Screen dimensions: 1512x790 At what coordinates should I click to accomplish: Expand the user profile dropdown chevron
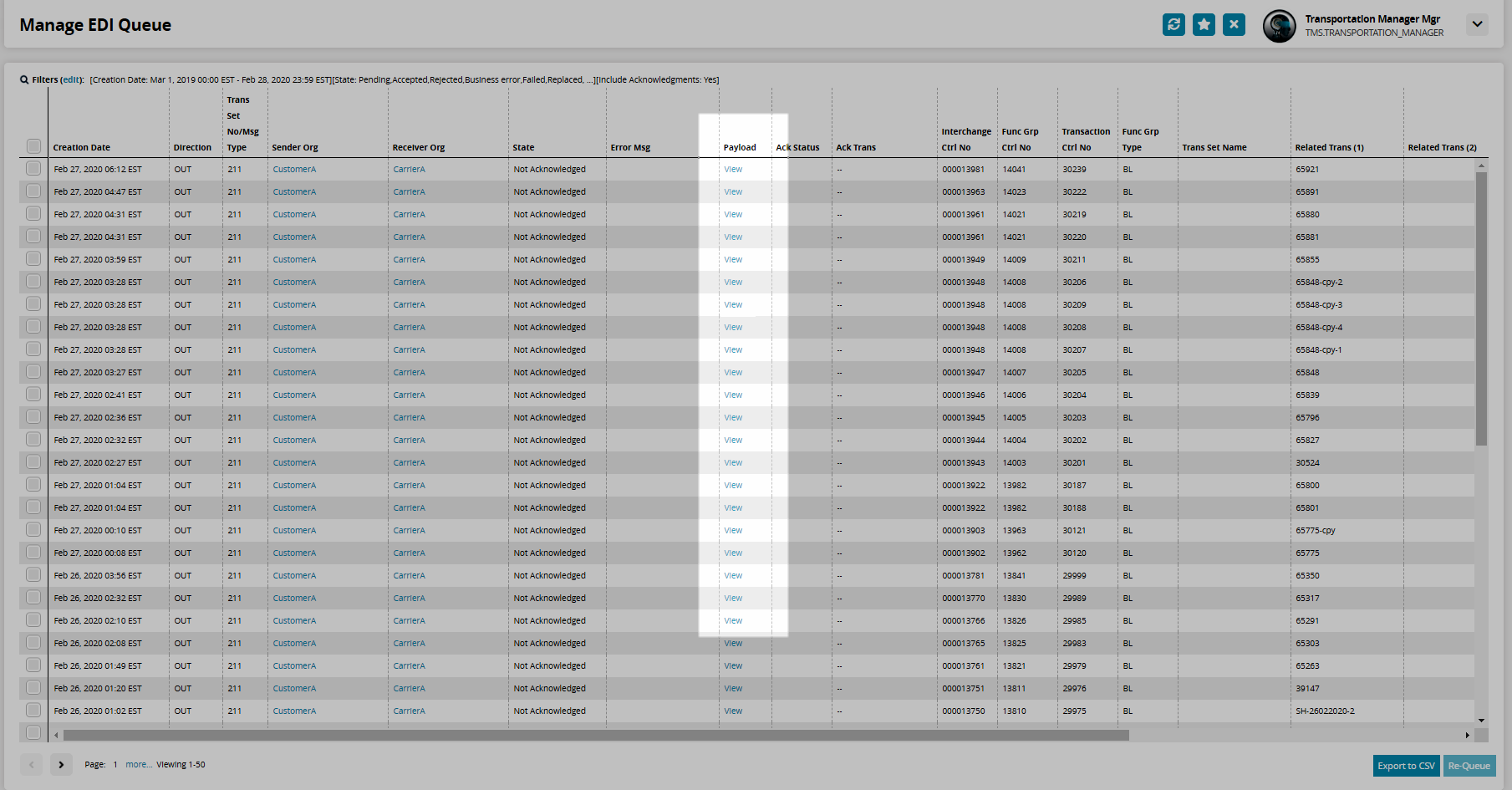pyautogui.click(x=1477, y=24)
